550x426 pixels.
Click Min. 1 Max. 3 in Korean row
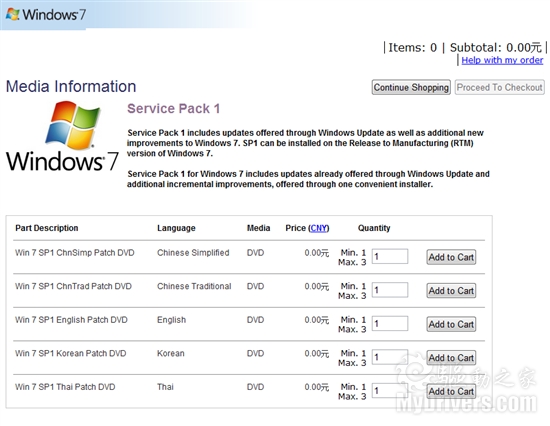[352, 358]
